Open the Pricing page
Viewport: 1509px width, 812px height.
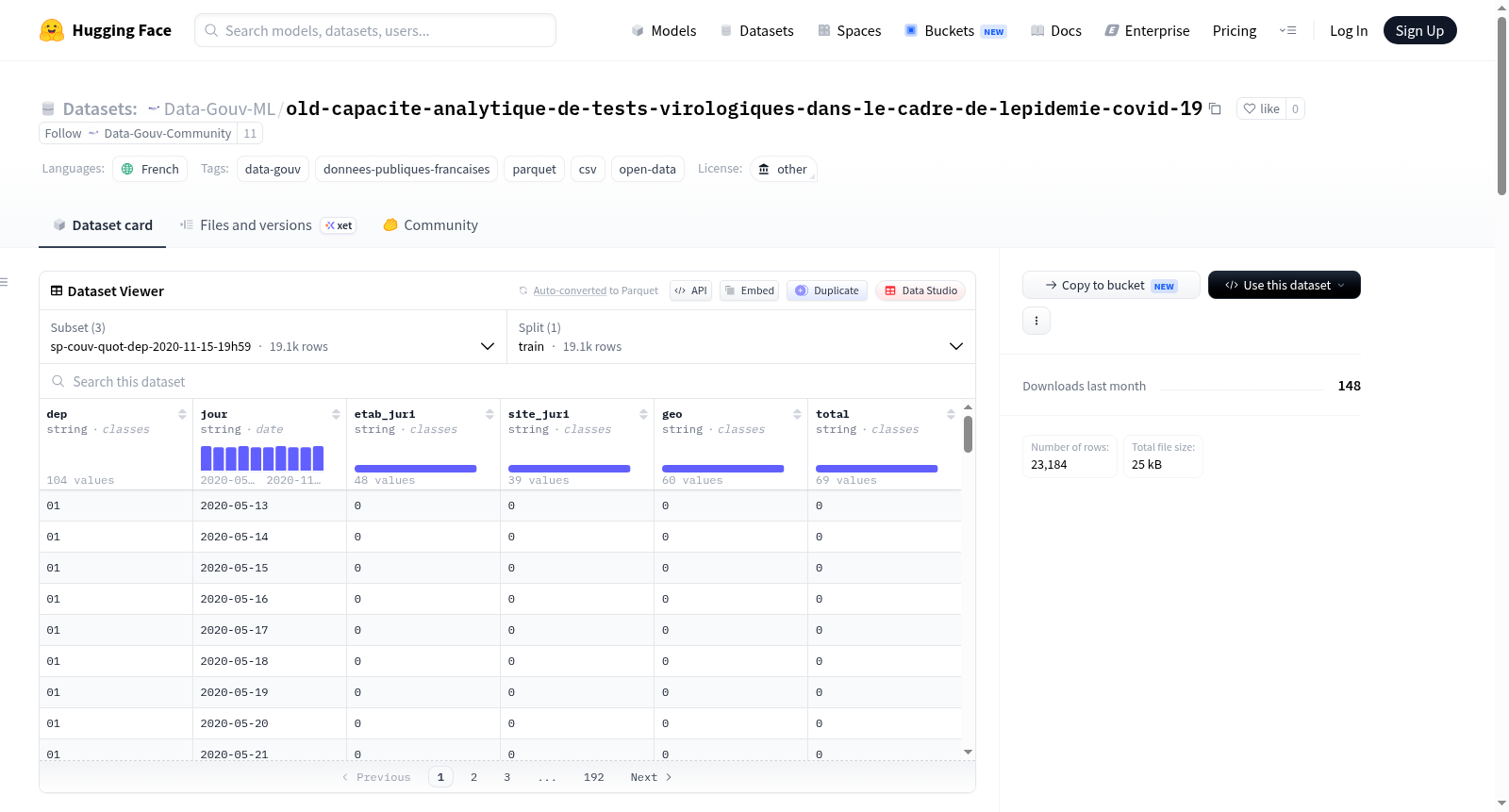[x=1235, y=30]
